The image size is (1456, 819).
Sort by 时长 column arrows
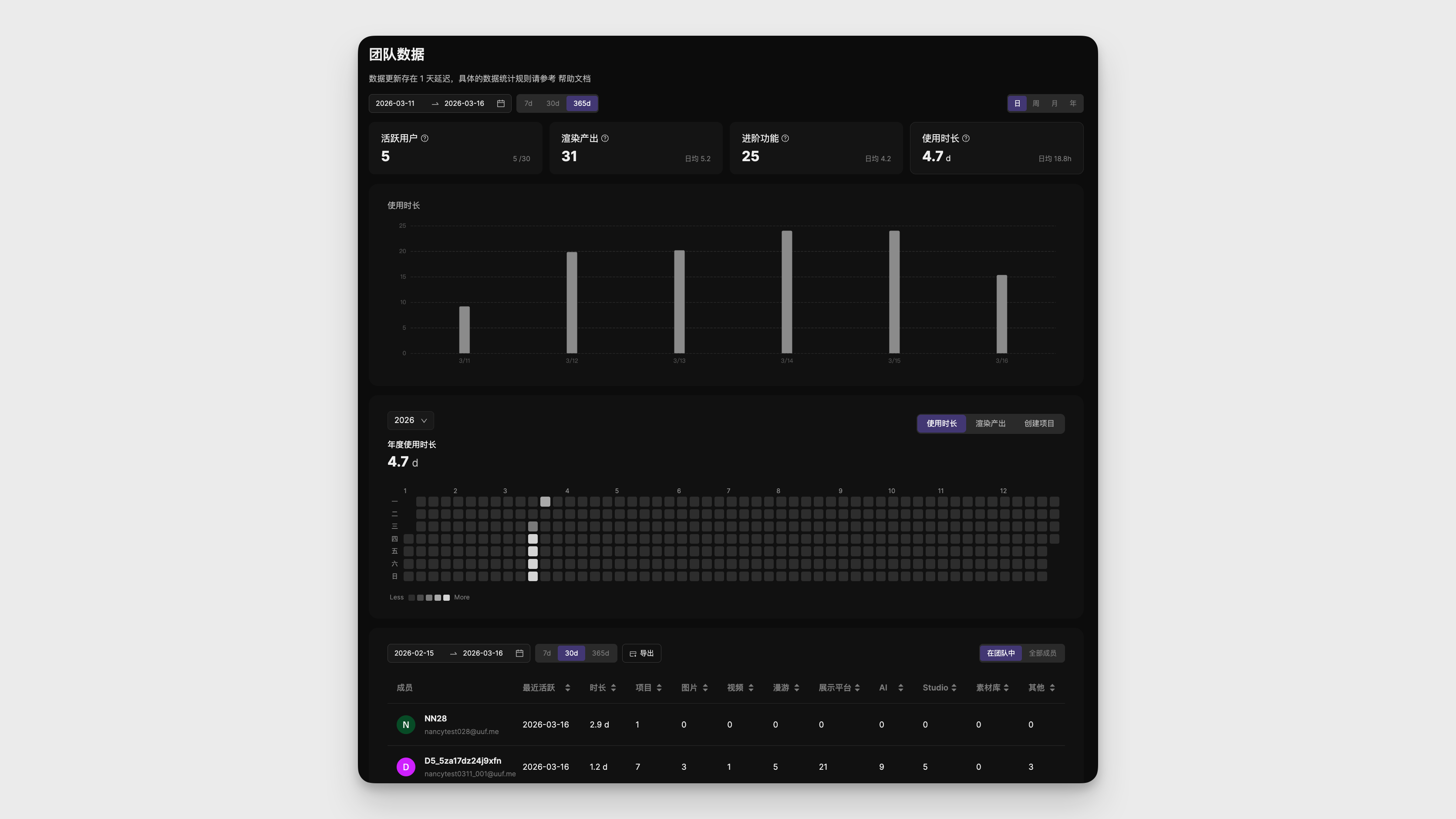tap(613, 688)
